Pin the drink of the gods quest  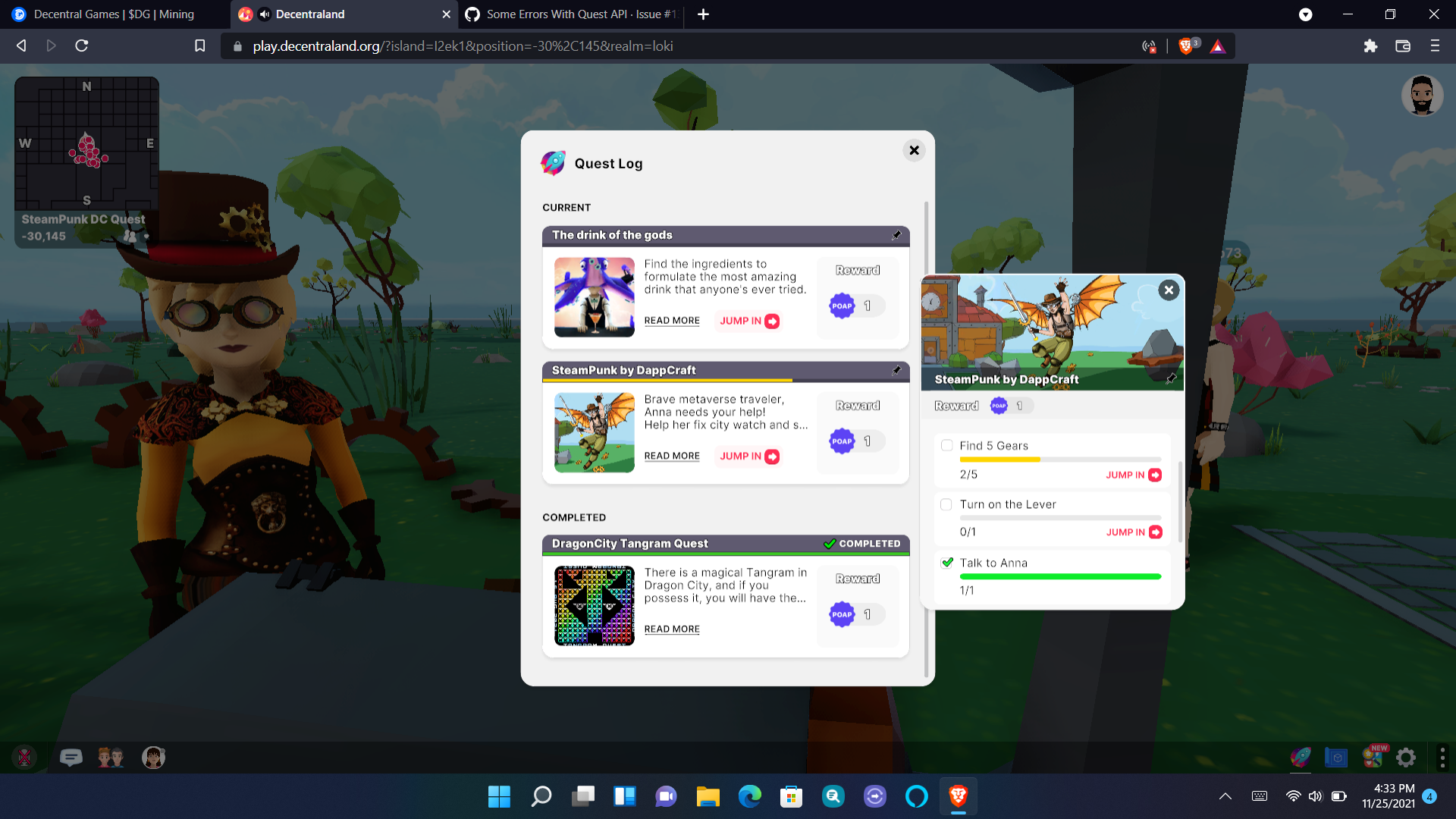pos(897,235)
